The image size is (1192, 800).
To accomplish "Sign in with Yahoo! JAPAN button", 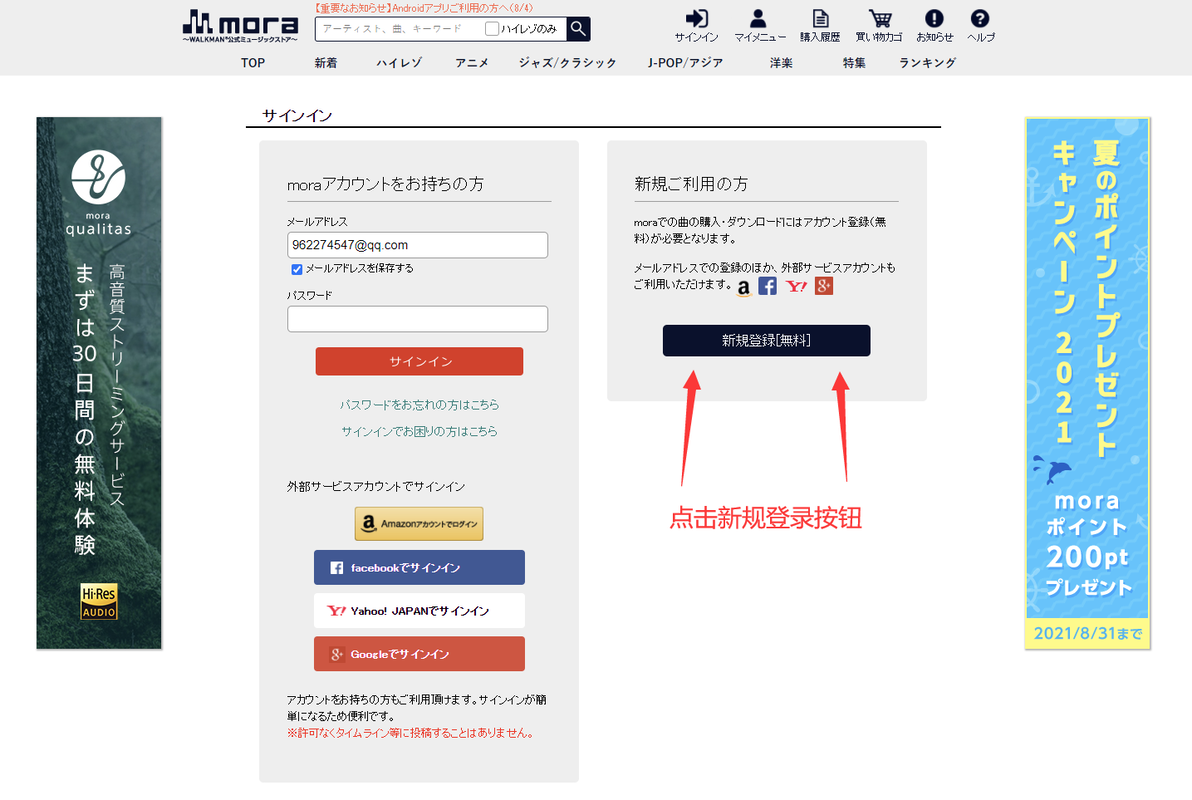I will pos(420,611).
